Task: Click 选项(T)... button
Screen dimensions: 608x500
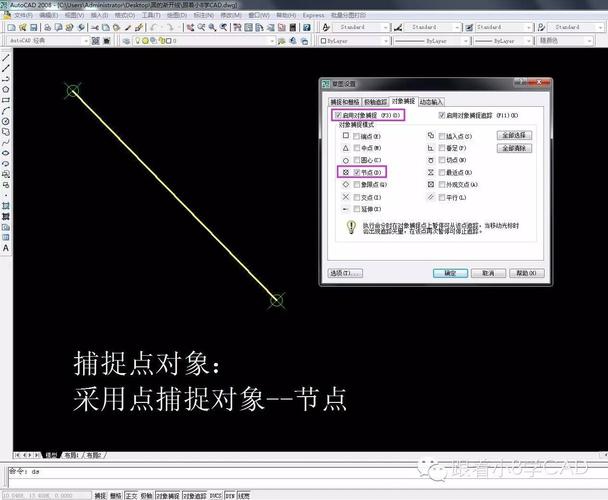Action: point(345,273)
